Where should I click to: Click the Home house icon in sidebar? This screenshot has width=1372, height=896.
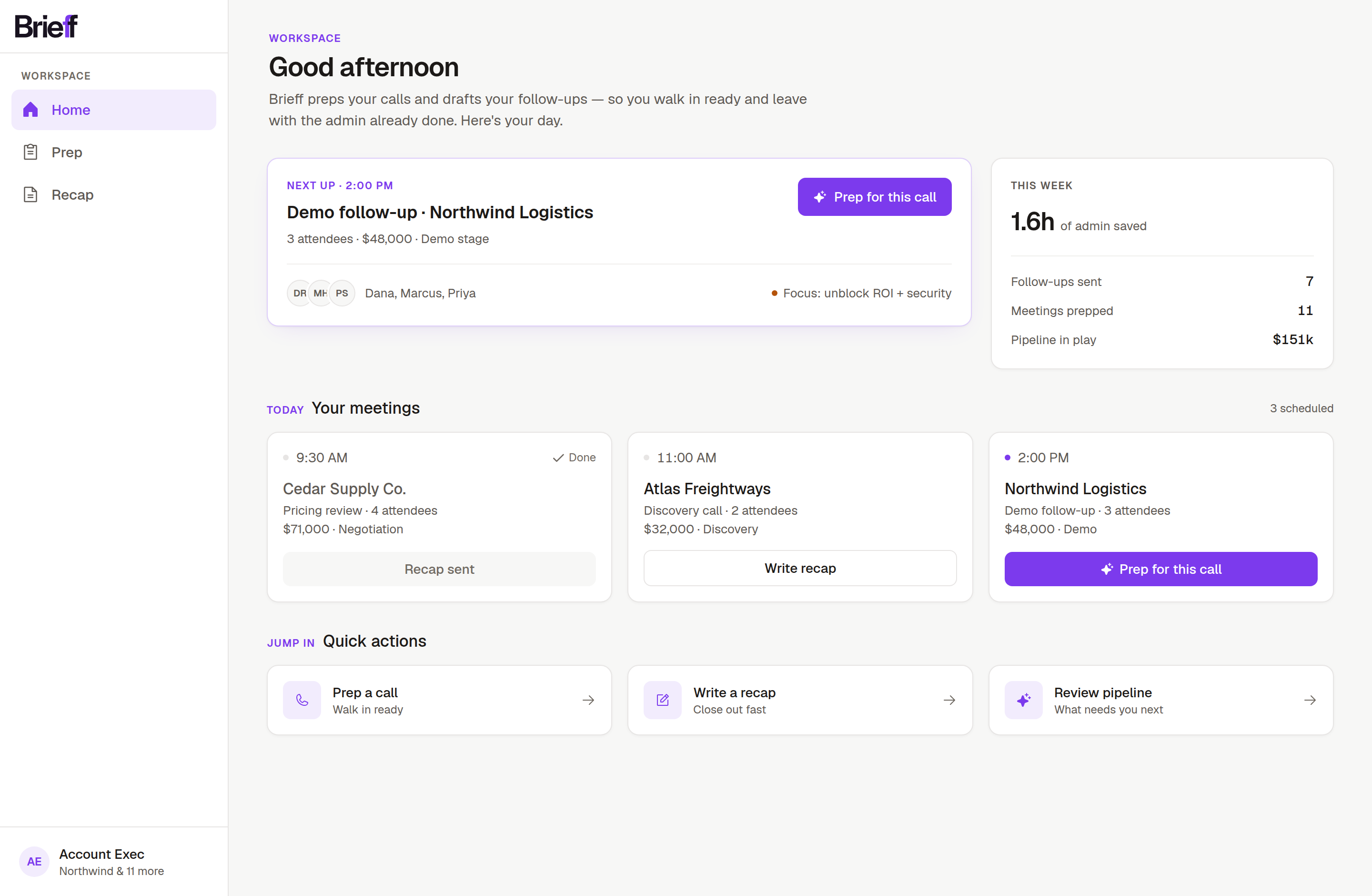tap(30, 110)
